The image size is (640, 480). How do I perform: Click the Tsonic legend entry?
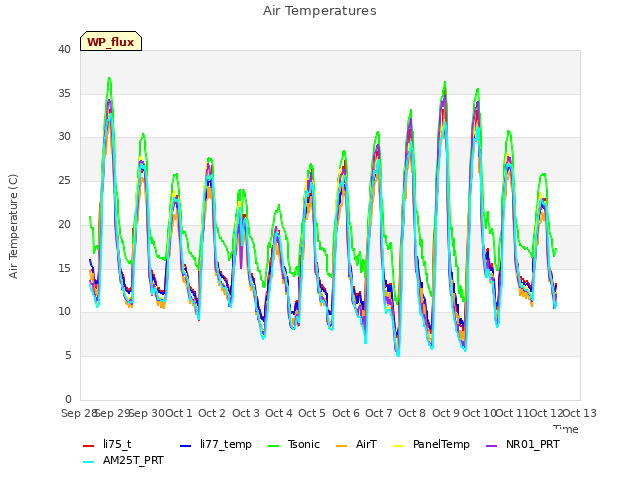(293, 444)
